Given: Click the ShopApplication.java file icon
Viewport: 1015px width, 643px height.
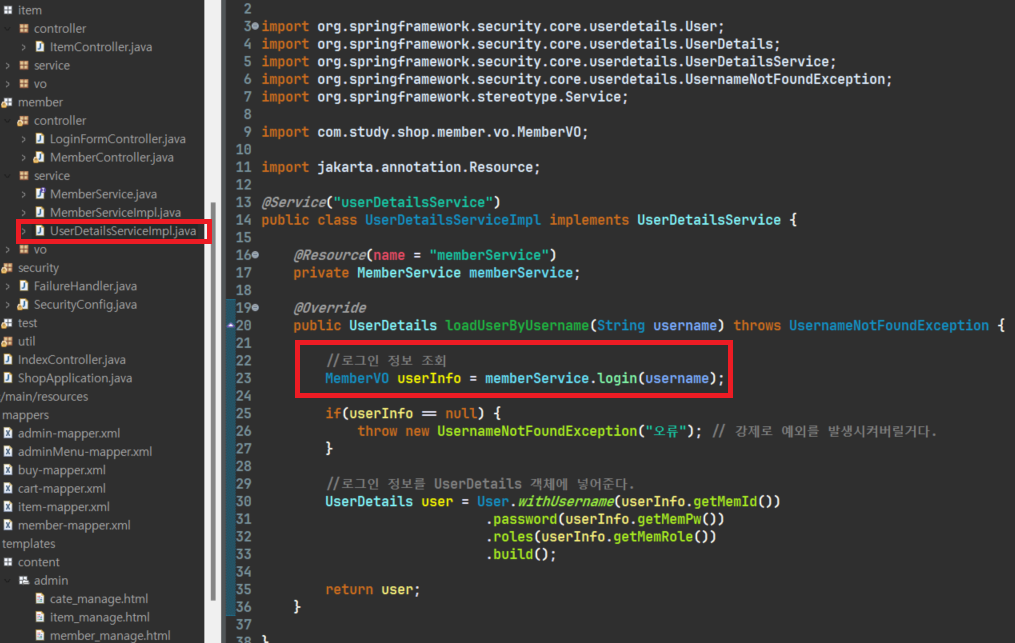Looking at the screenshot, I should coord(8,378).
